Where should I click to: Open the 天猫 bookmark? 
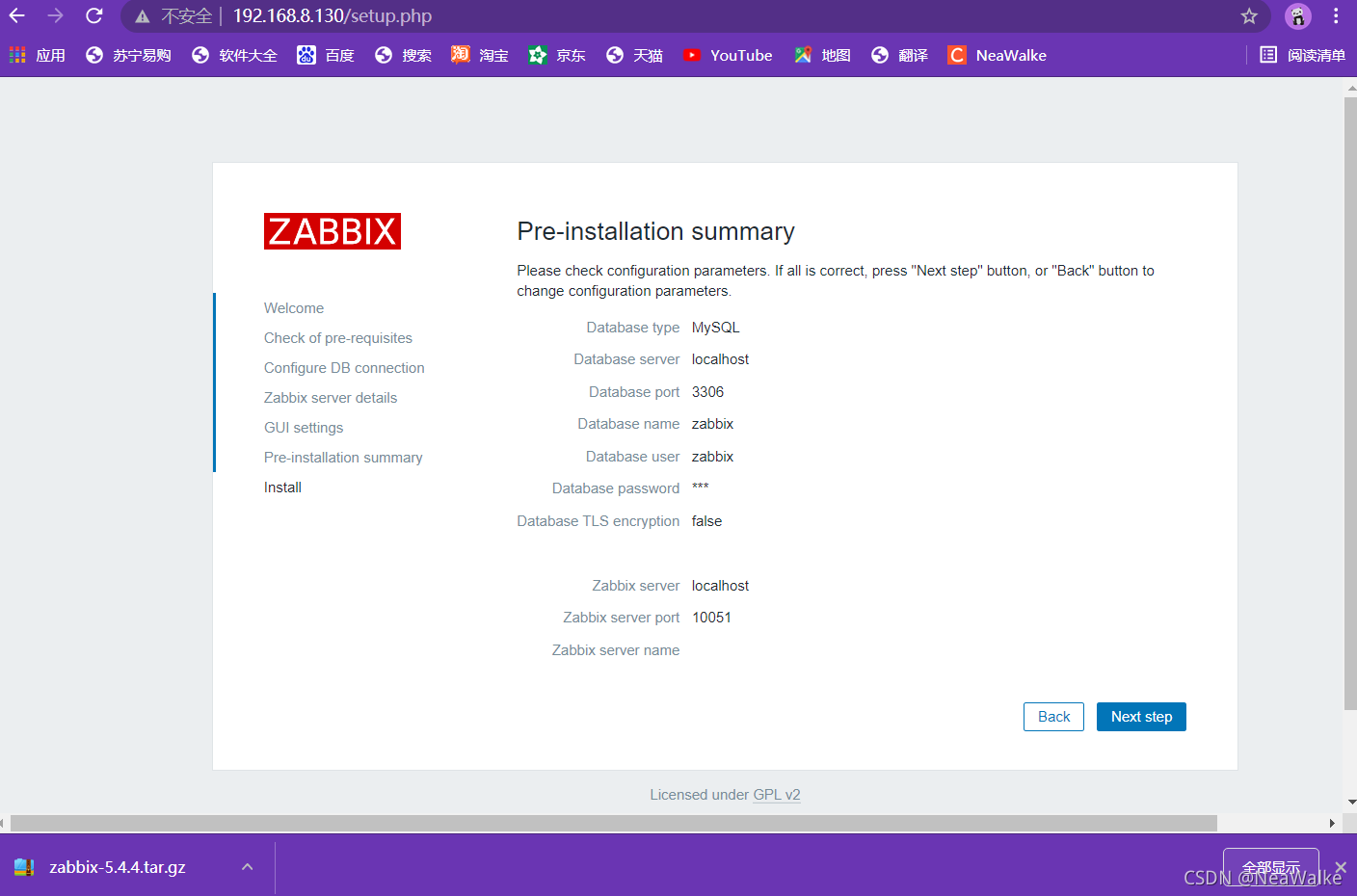click(634, 55)
